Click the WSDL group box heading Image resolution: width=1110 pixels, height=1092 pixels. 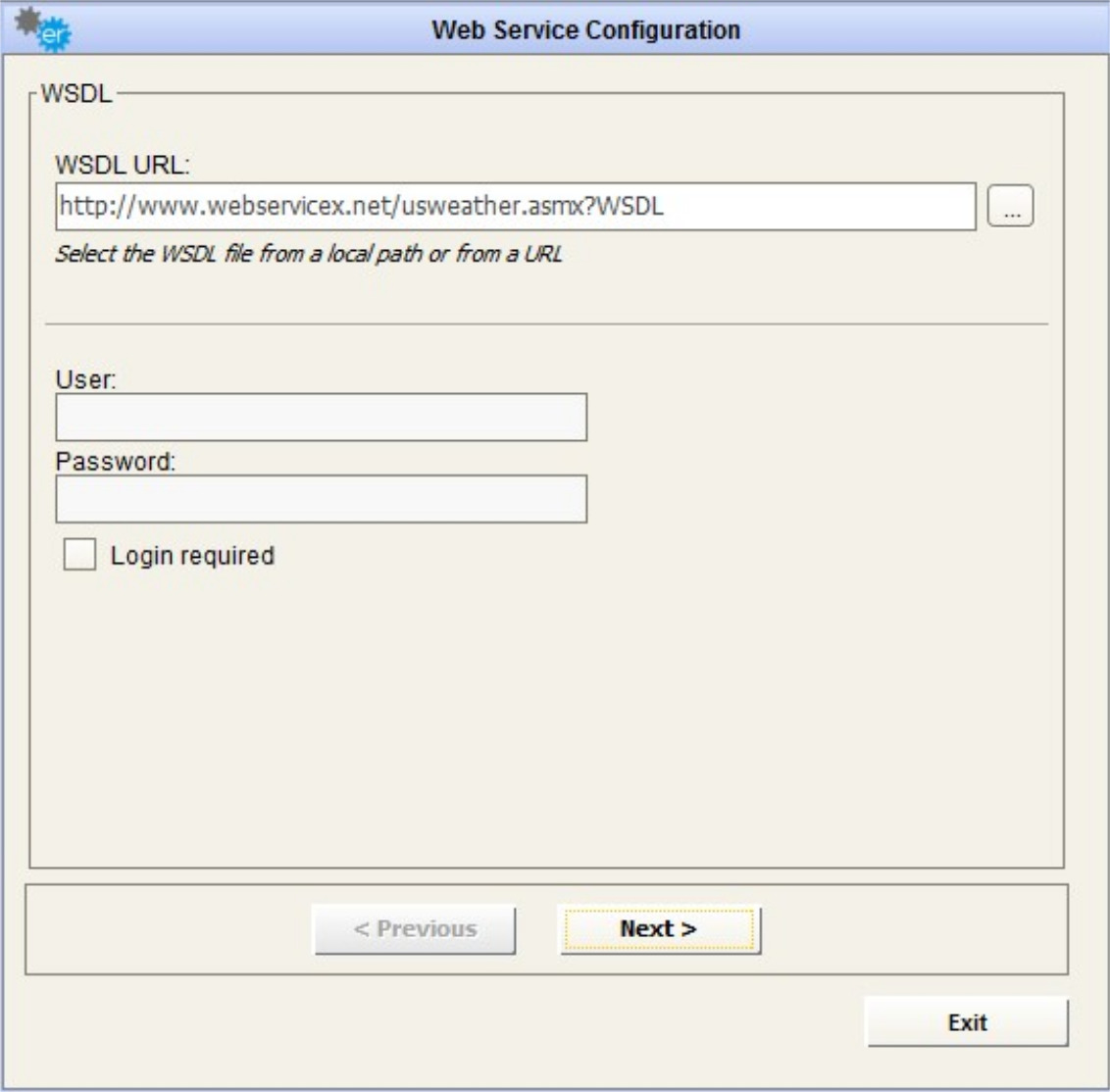click(x=76, y=95)
